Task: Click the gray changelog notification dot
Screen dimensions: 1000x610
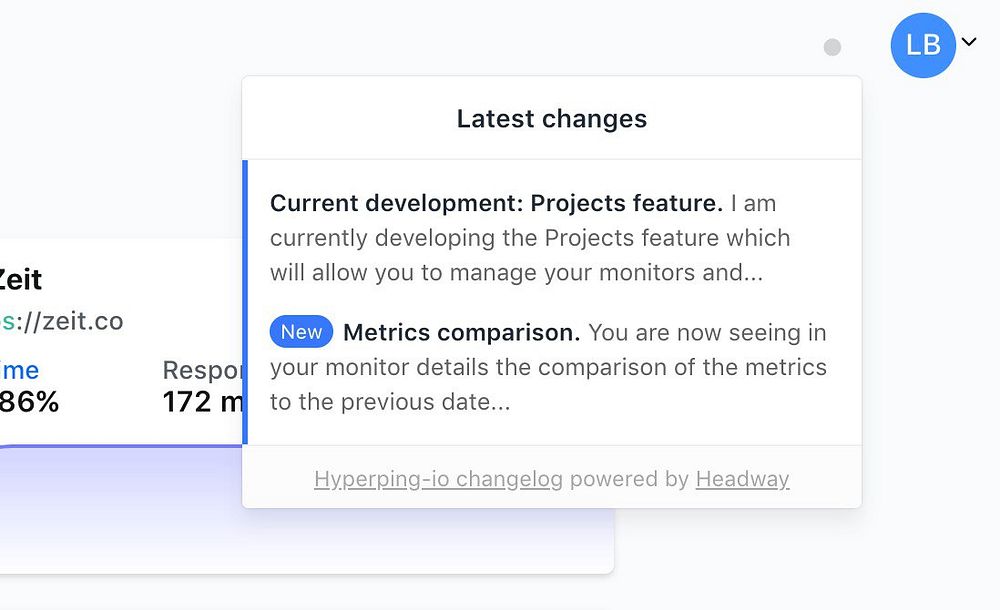Action: point(832,47)
